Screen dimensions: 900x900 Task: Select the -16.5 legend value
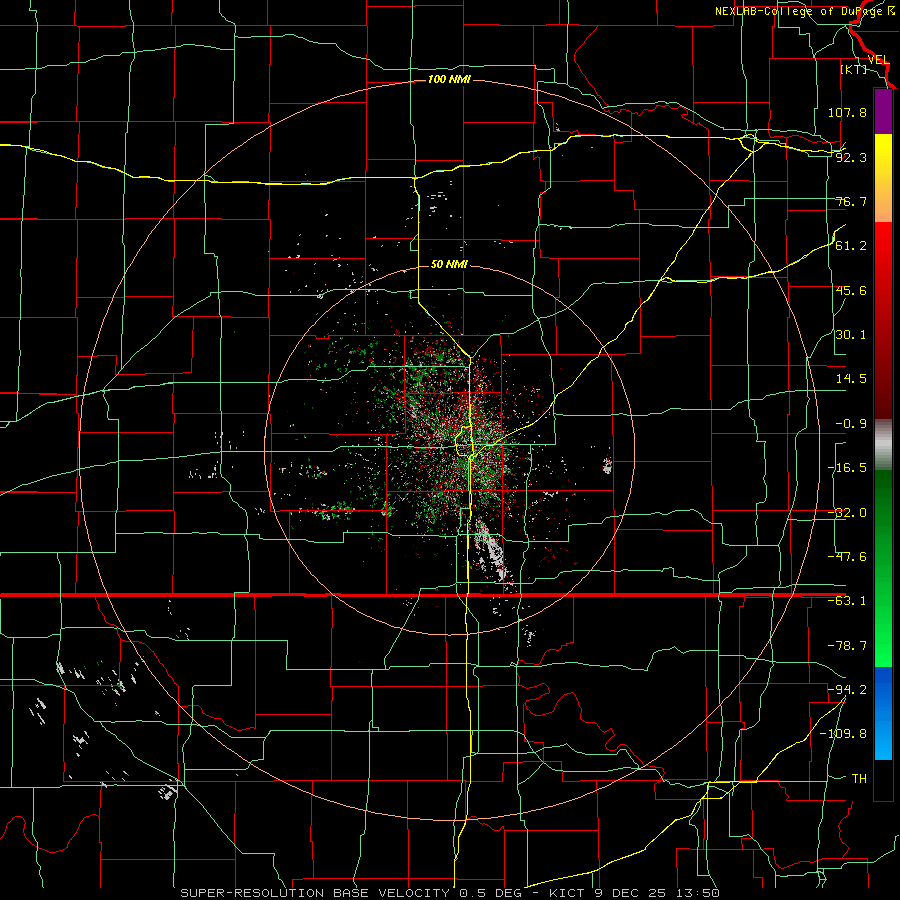(847, 468)
